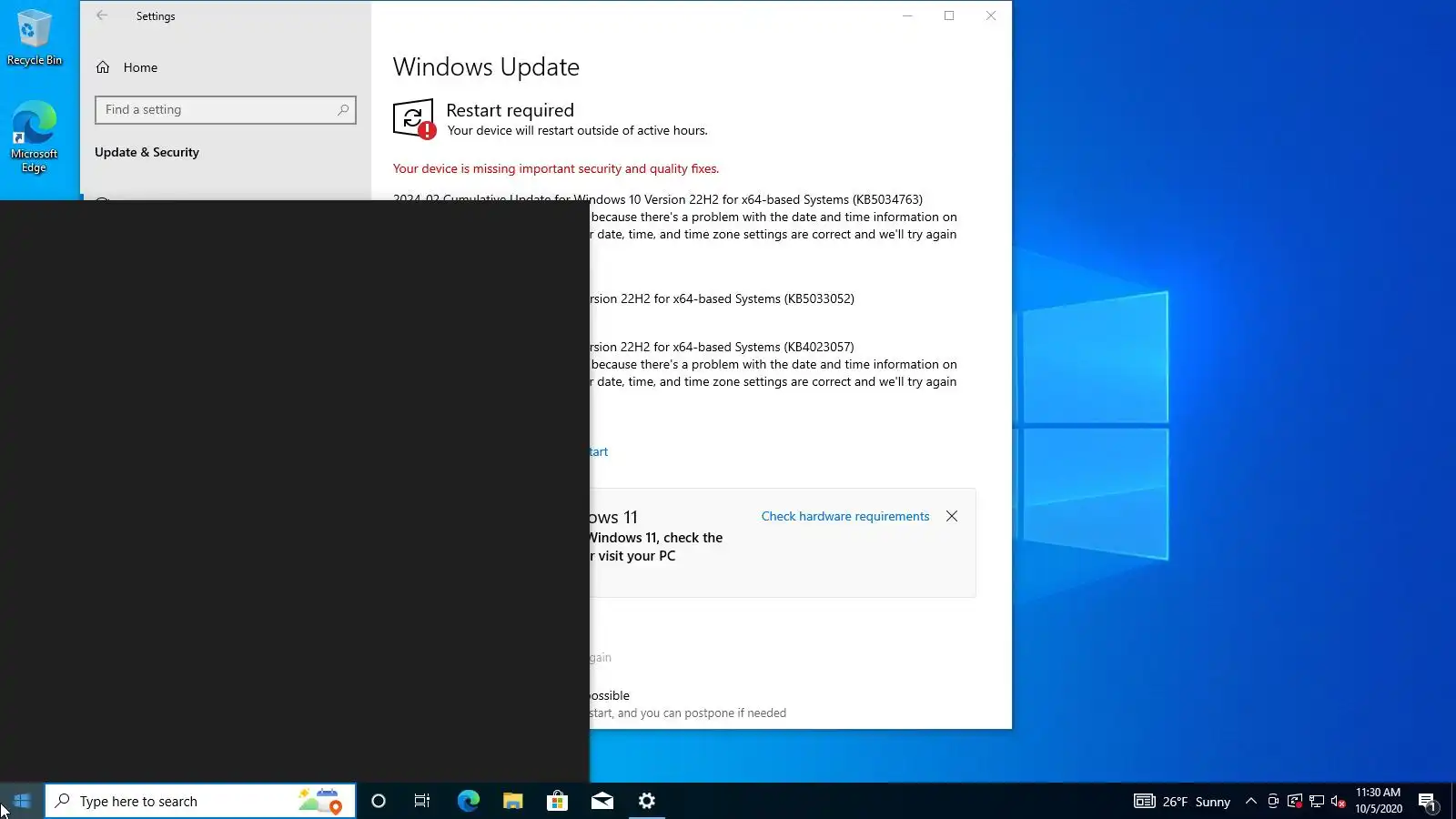The height and width of the screenshot is (819, 1456).
Task: Open Microsoft Store from the taskbar
Action: click(557, 801)
